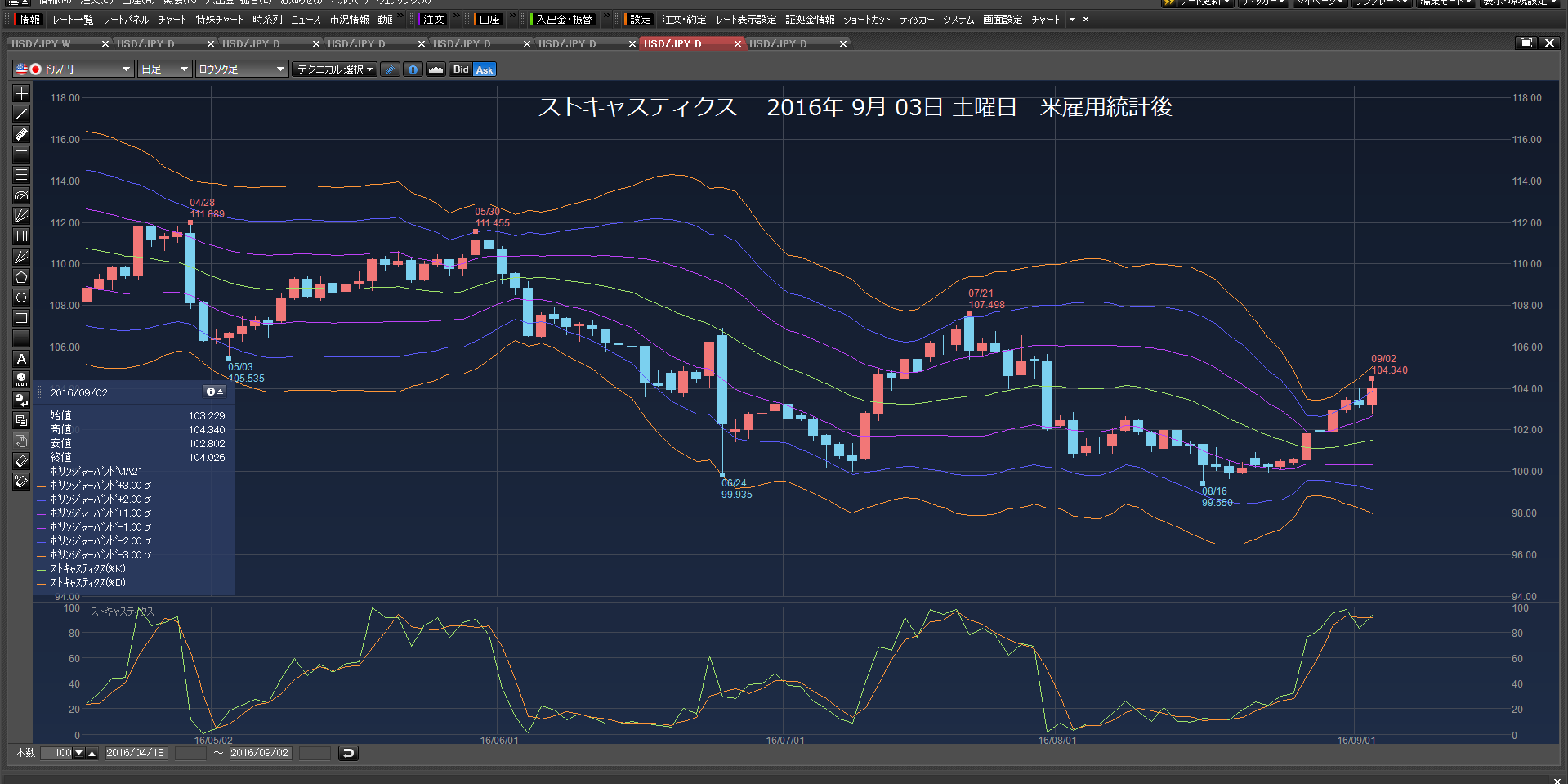Increase bar count with up stepper arrow
This screenshot has width=1568, height=784.
92,753
